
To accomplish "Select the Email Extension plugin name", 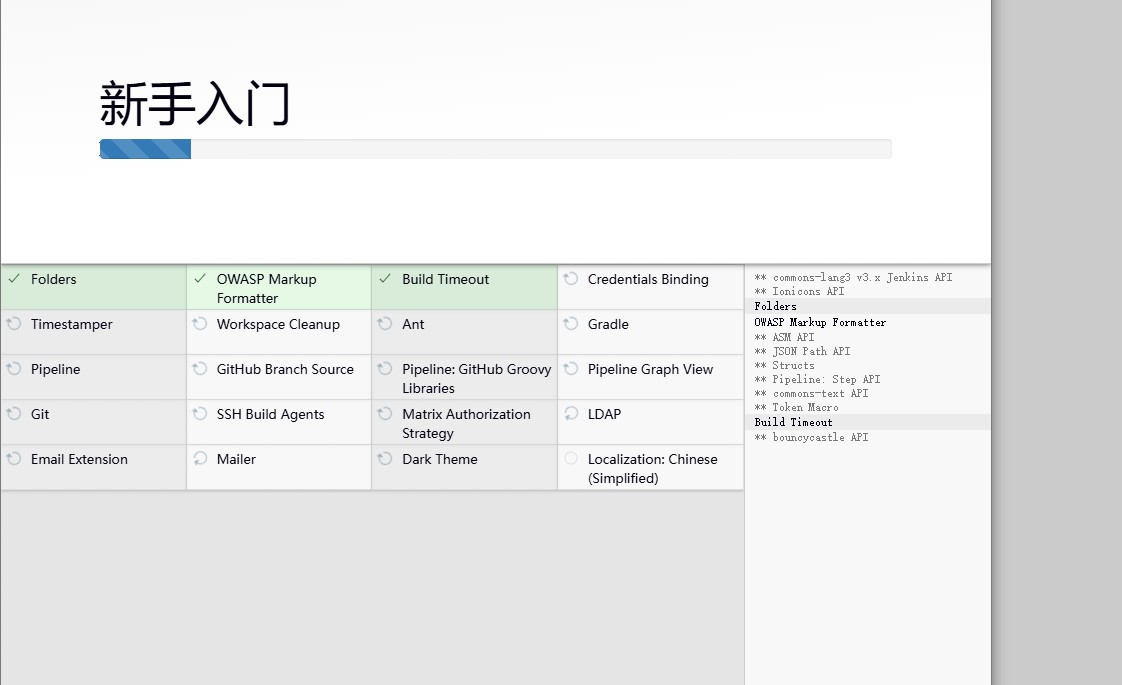I will point(79,460).
